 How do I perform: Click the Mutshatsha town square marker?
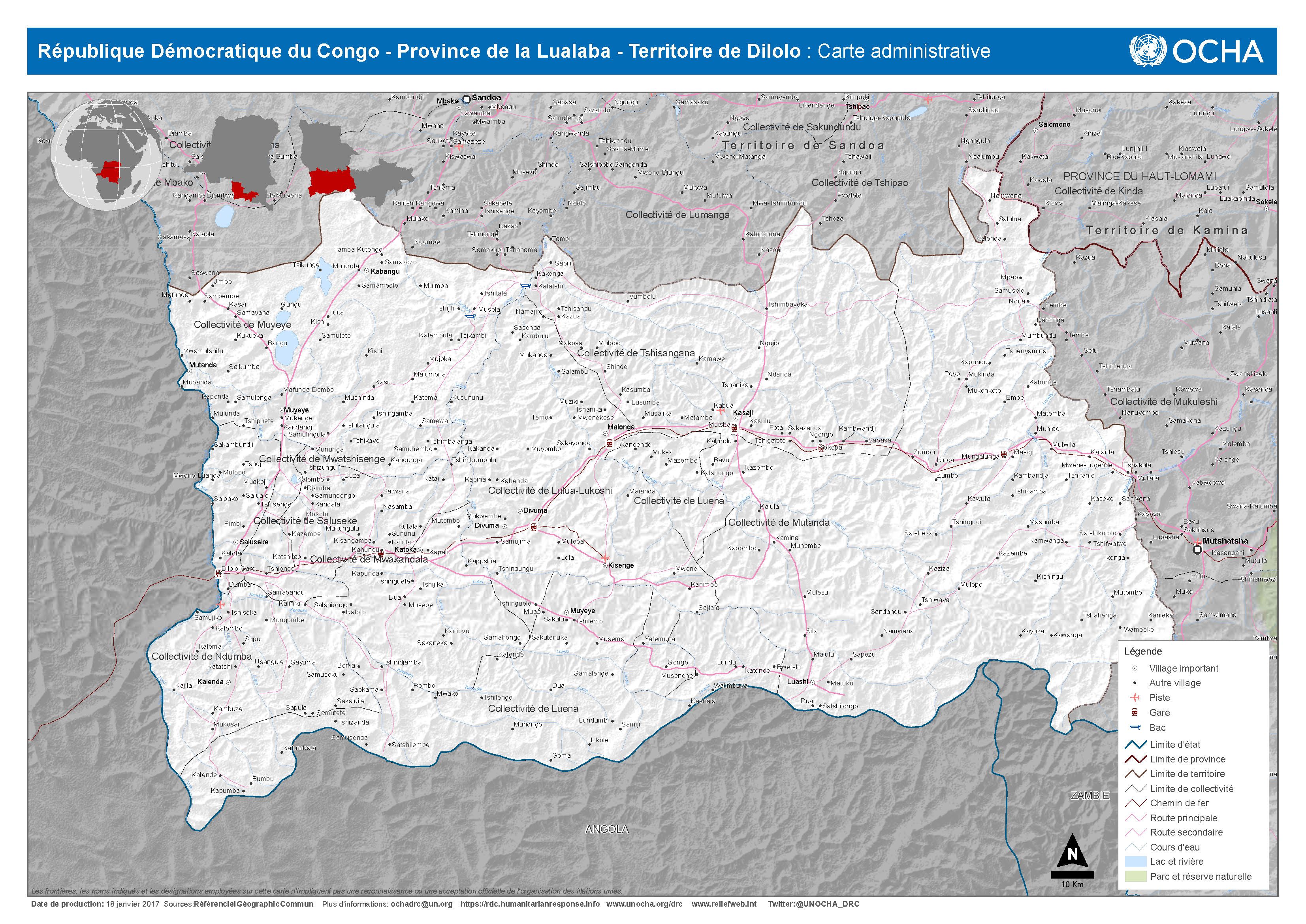coord(1197,550)
